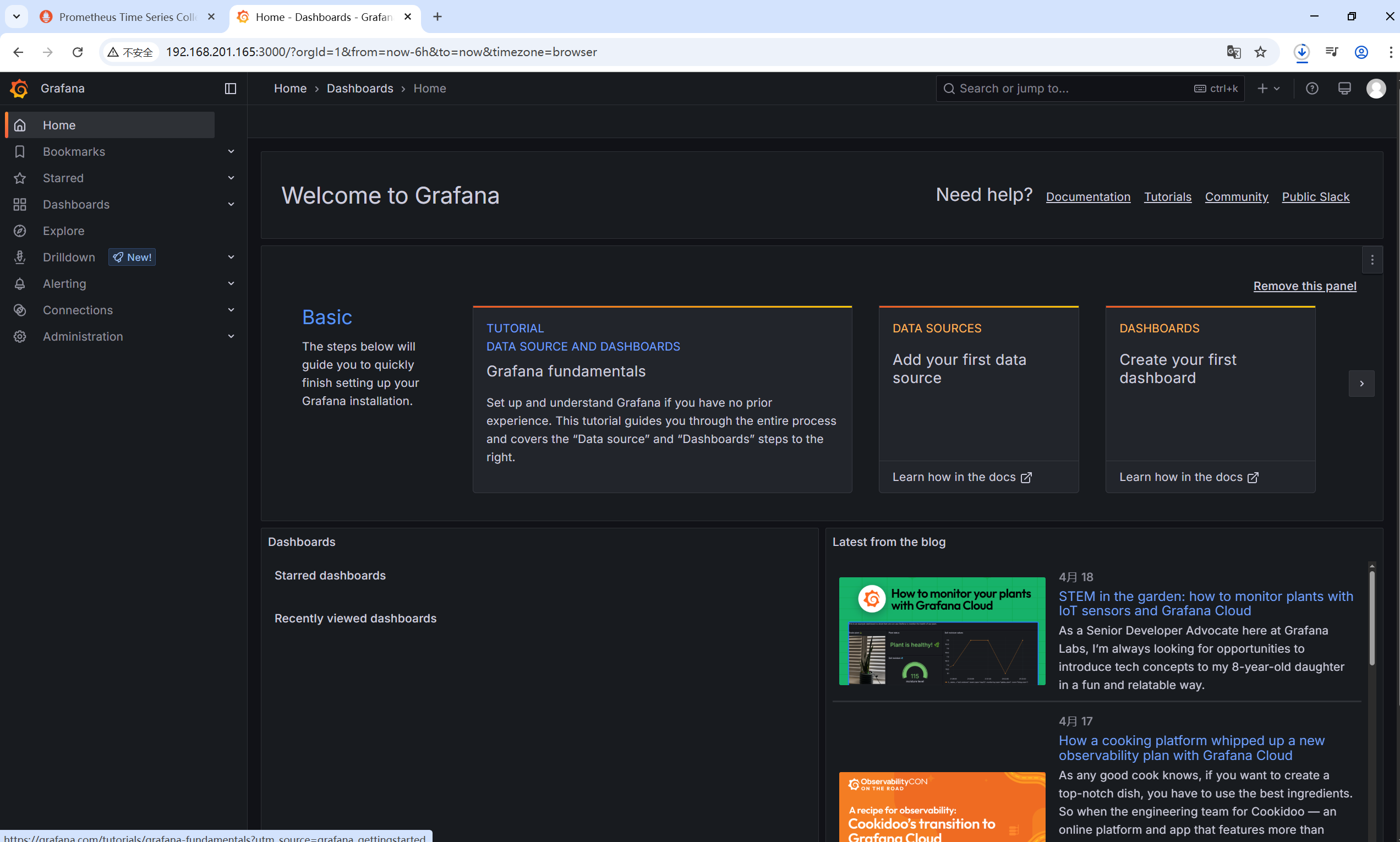Viewport: 1400px width, 842px height.
Task: Click the user profile avatar
Action: 1376,89
